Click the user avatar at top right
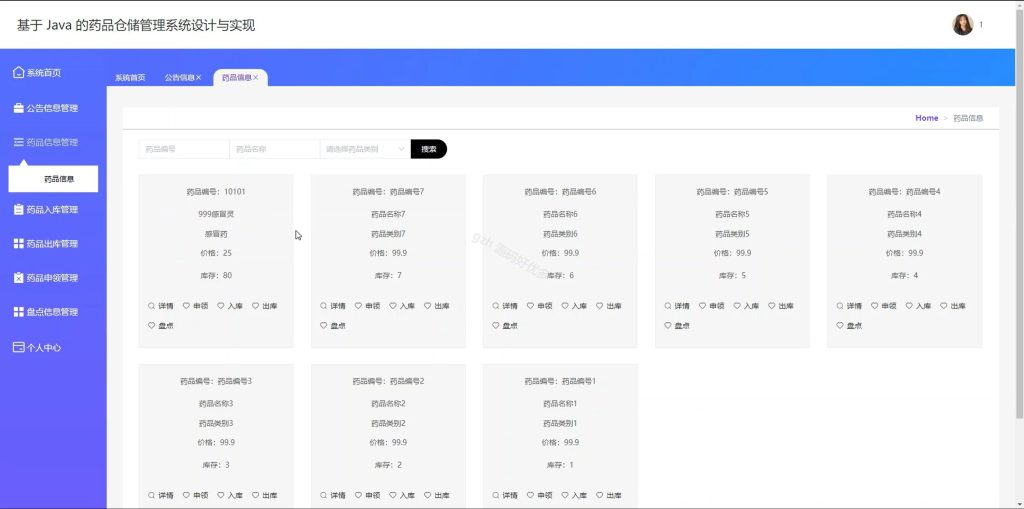The height and width of the screenshot is (509, 1024). coord(962,25)
